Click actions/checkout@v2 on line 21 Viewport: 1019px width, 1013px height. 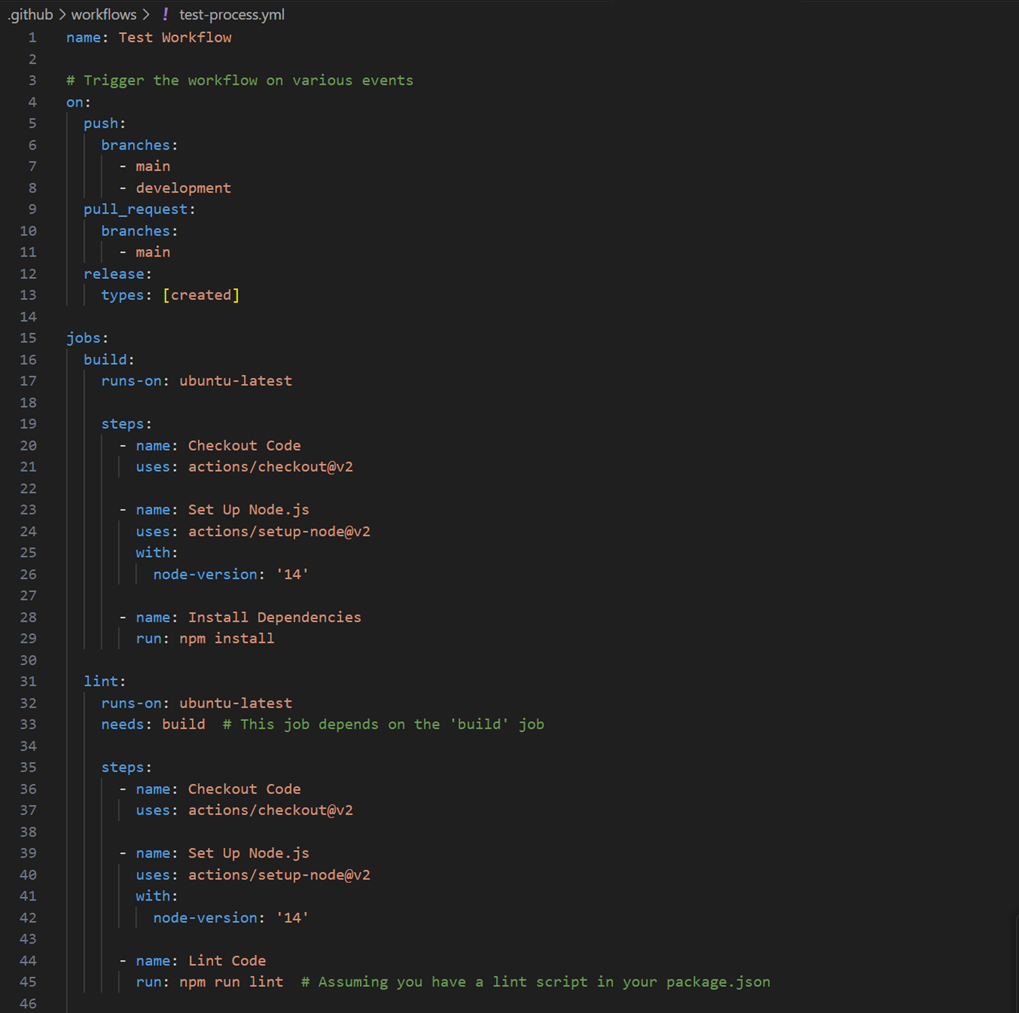270,466
